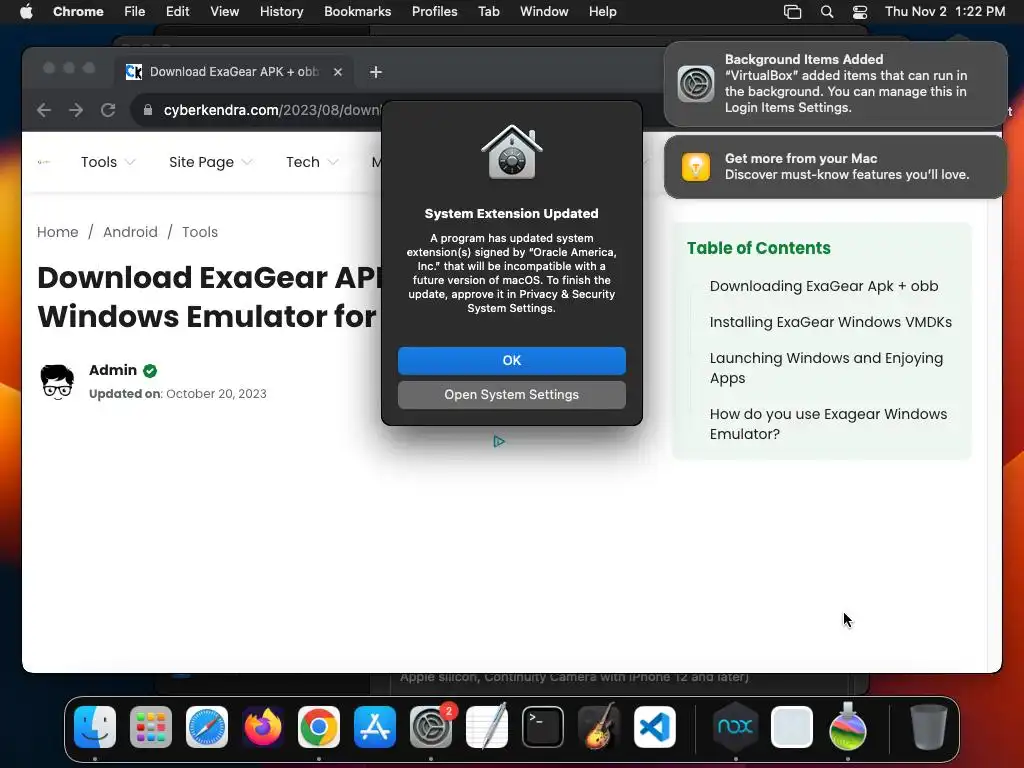Launch Firefox from the Dock
Screen dimensions: 1024x768
[263, 727]
